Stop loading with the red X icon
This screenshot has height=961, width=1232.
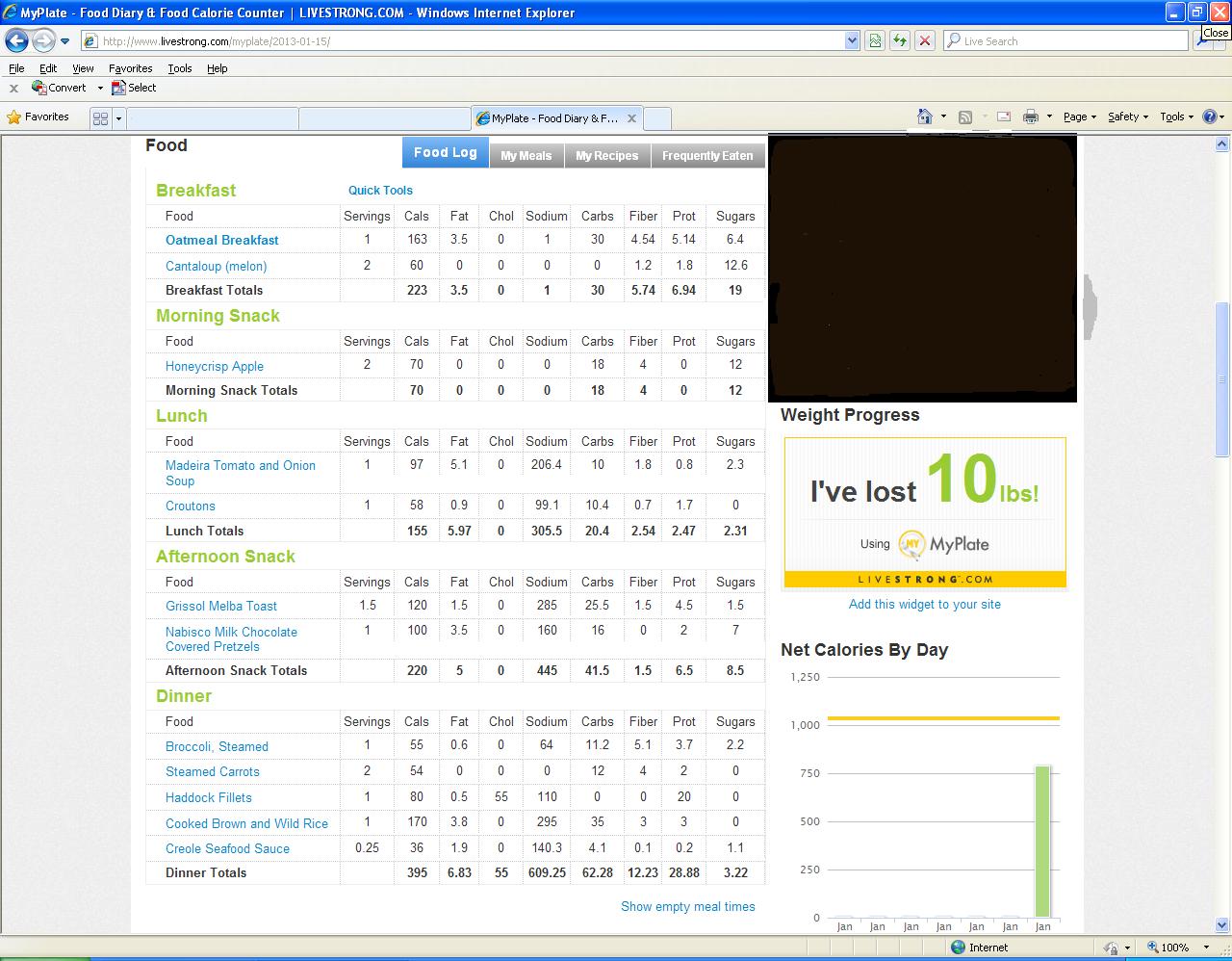click(925, 40)
